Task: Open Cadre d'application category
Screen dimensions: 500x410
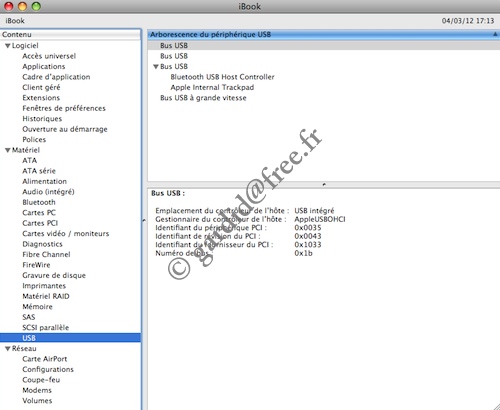Action: click(56, 77)
